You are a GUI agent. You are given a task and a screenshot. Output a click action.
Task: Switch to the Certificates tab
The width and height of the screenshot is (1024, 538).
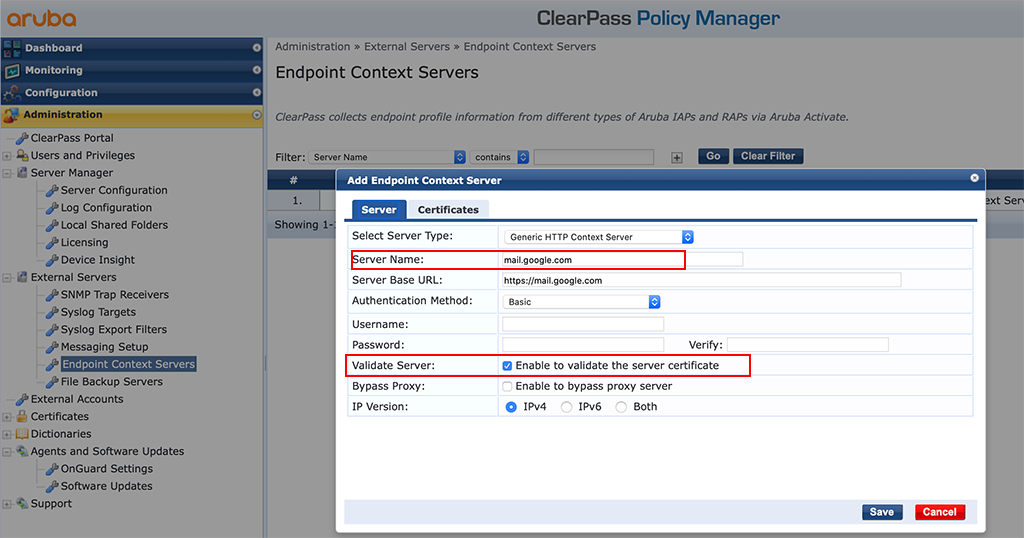pyautogui.click(x=448, y=210)
